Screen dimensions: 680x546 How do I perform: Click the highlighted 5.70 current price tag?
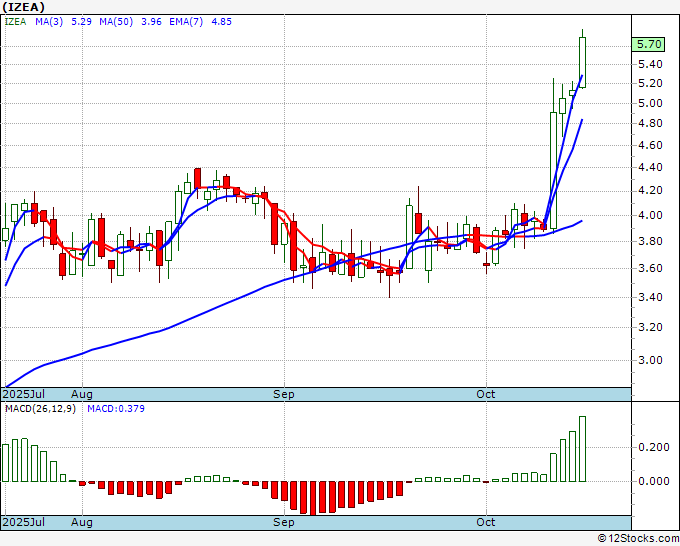pos(649,44)
